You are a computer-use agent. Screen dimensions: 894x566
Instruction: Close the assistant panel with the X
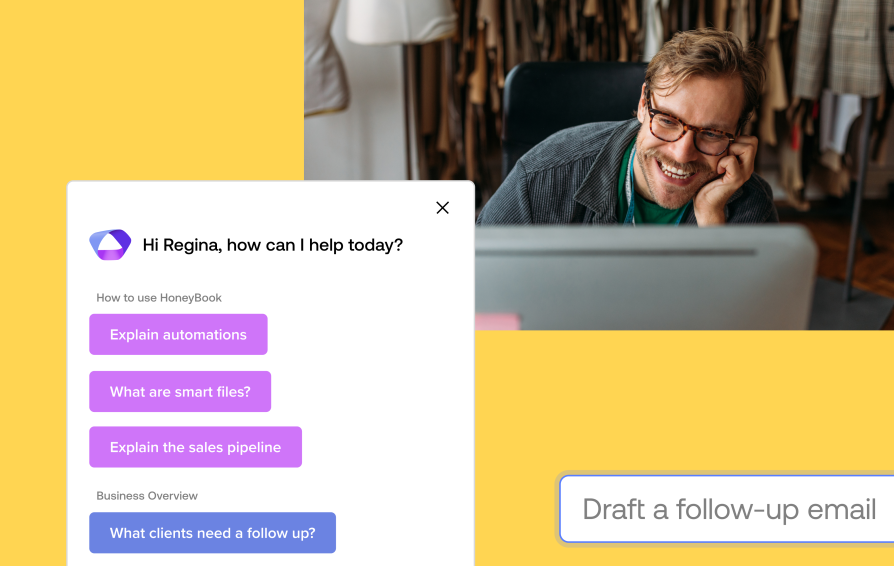[442, 207]
